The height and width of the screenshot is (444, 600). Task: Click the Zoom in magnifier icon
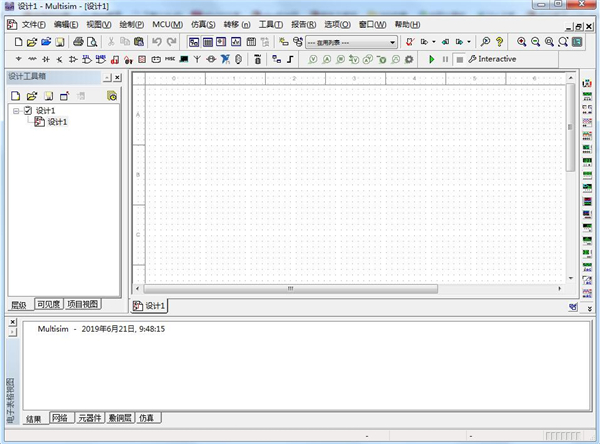point(522,42)
